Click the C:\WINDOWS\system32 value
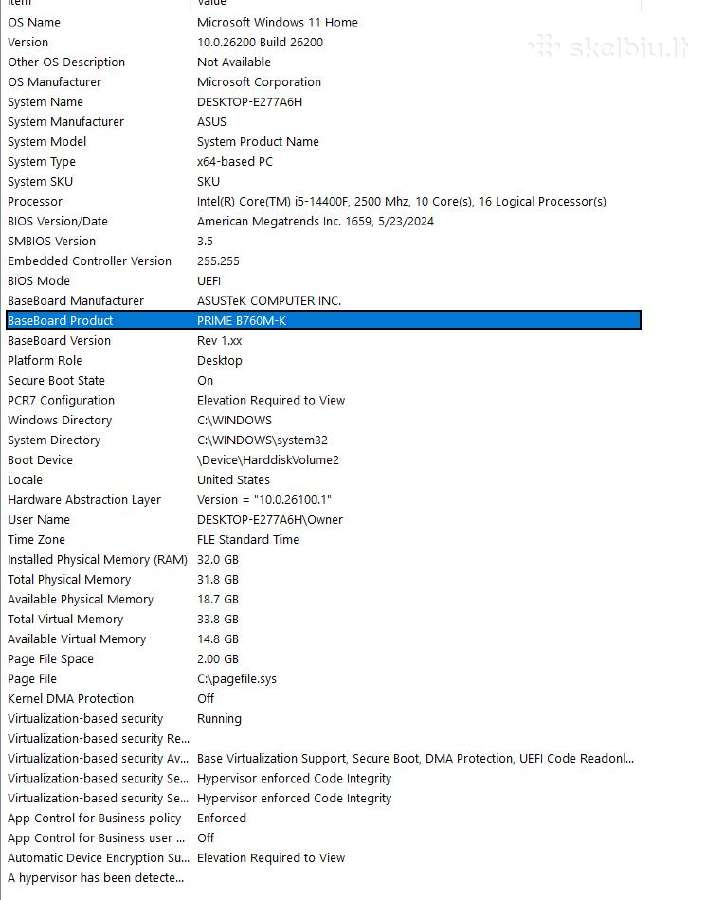The height and width of the screenshot is (900, 724). click(x=262, y=440)
